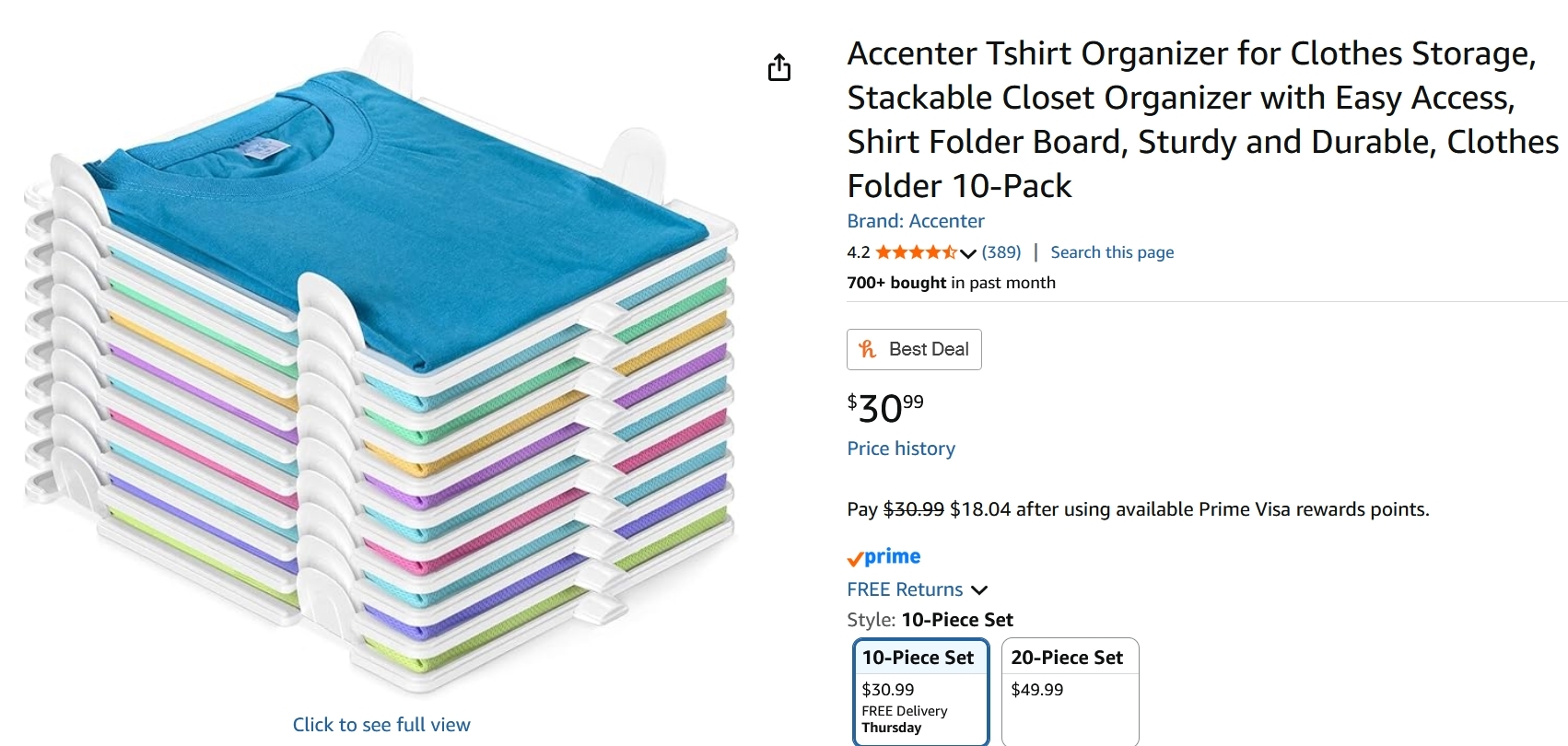Click the 'Click to see full view' link
The height and width of the screenshot is (746, 1568).
coord(381,725)
